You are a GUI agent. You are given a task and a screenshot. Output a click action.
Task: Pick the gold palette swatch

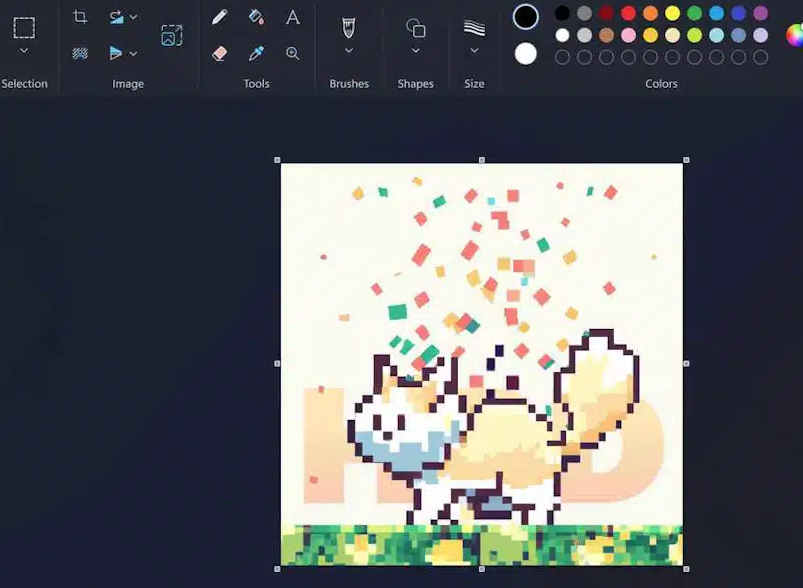pyautogui.click(x=650, y=35)
